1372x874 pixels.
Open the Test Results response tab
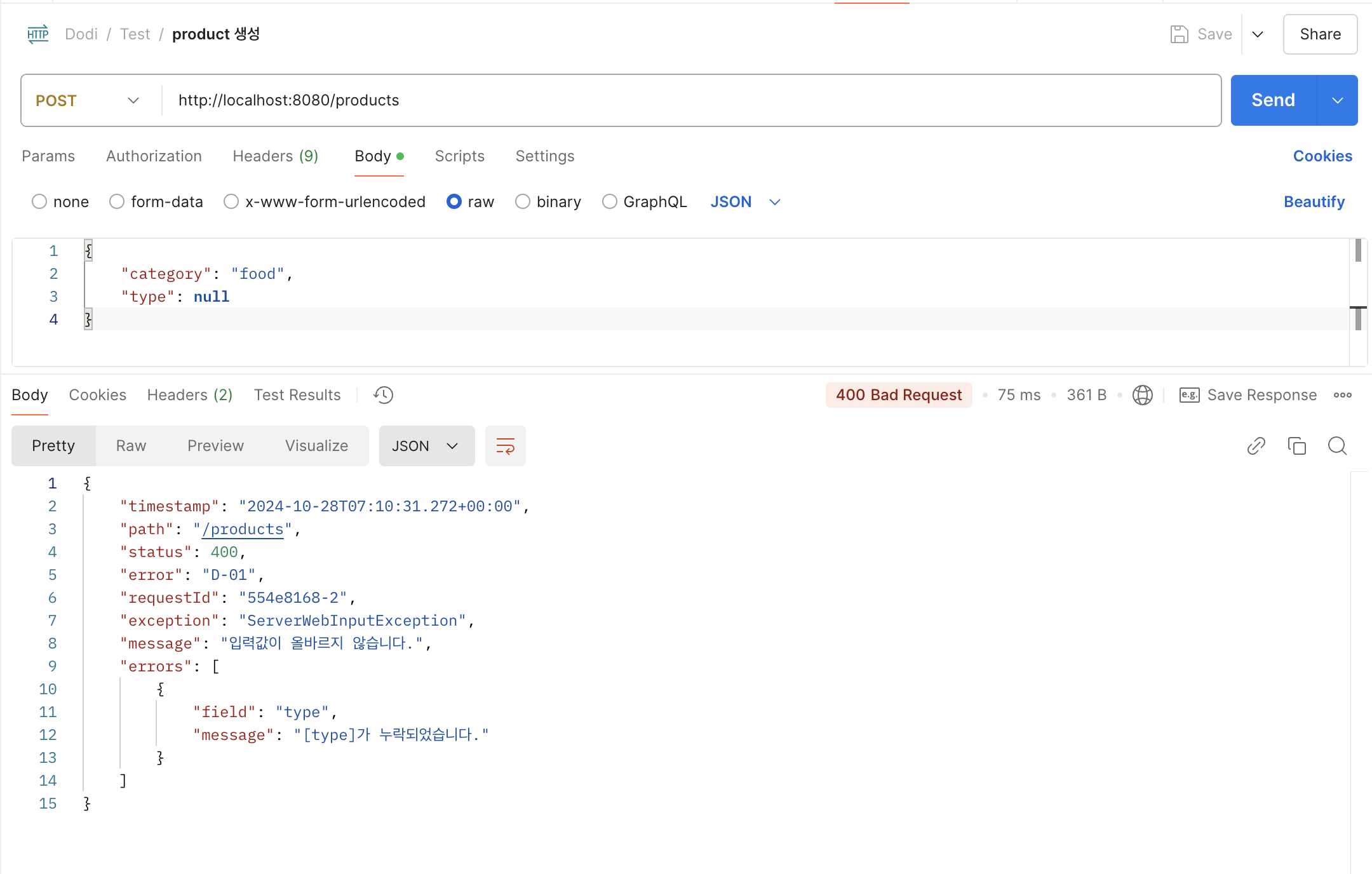pyautogui.click(x=297, y=395)
